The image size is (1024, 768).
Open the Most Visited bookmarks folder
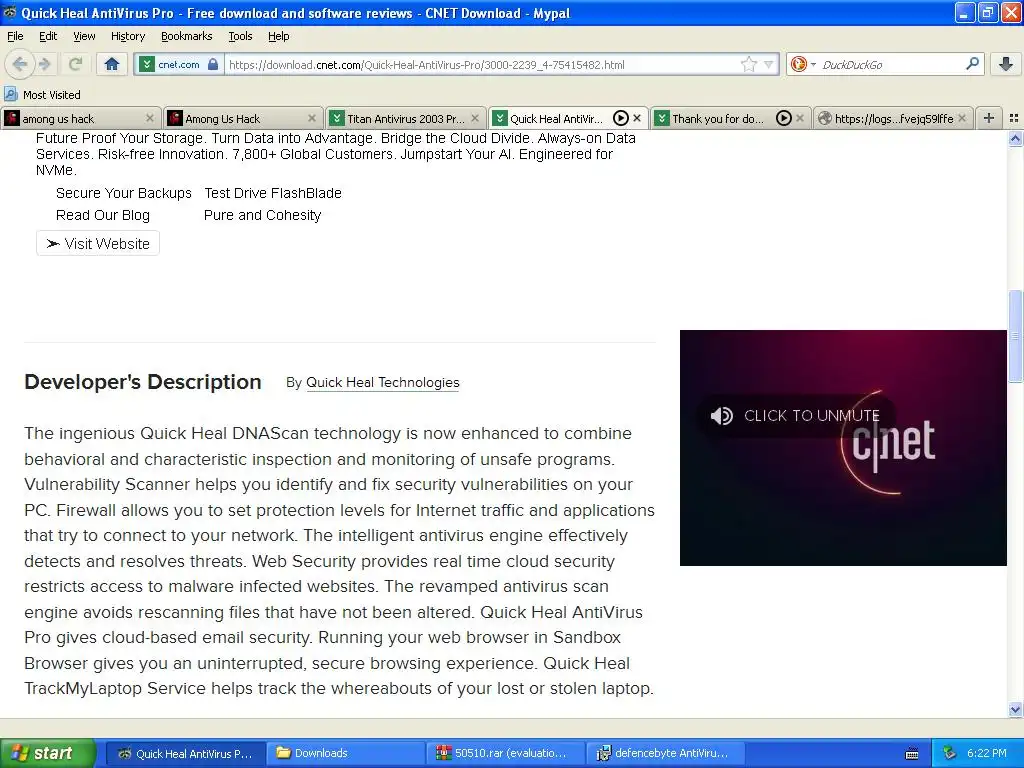(x=42, y=95)
